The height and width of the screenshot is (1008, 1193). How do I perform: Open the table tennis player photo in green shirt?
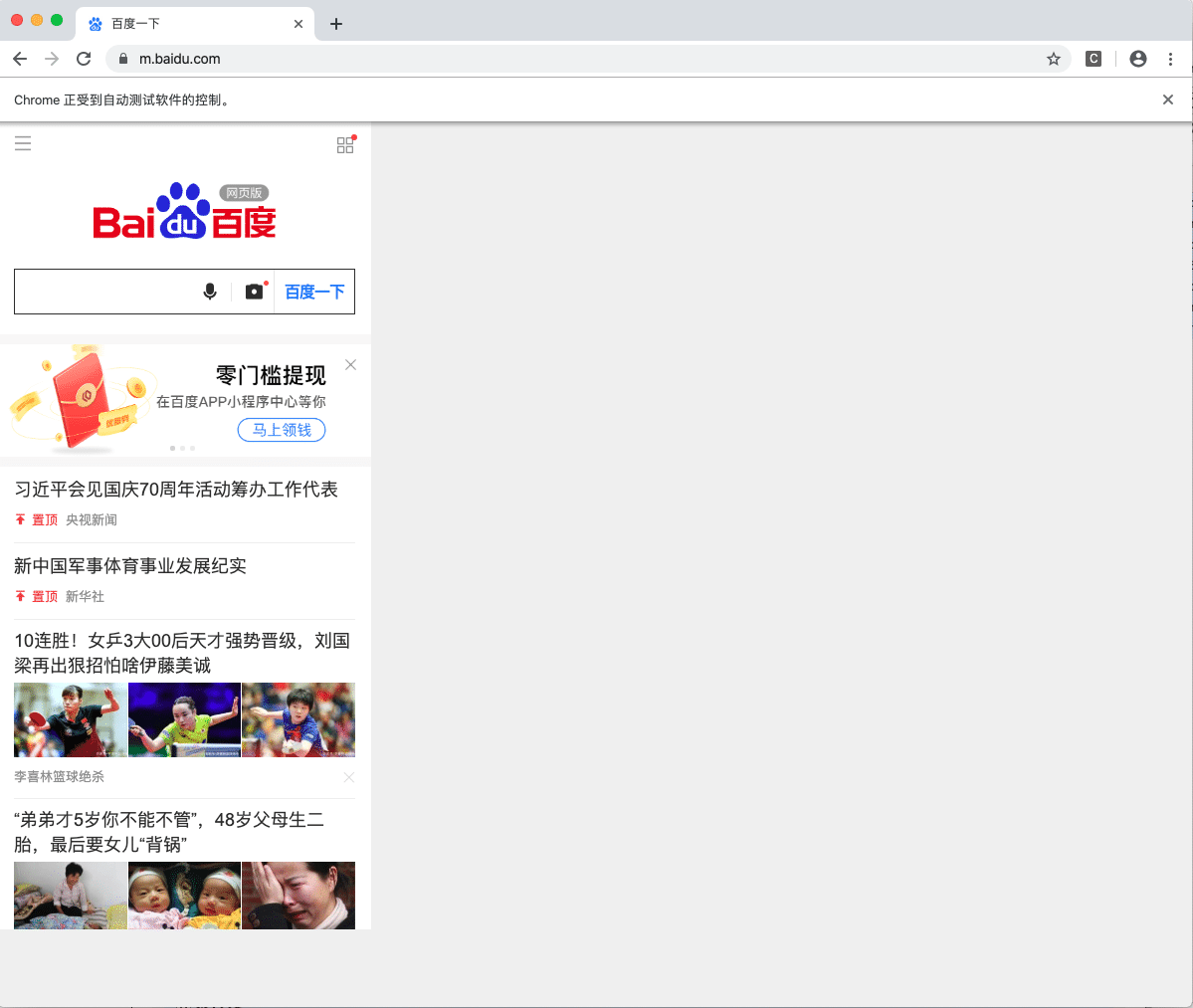[x=184, y=719]
